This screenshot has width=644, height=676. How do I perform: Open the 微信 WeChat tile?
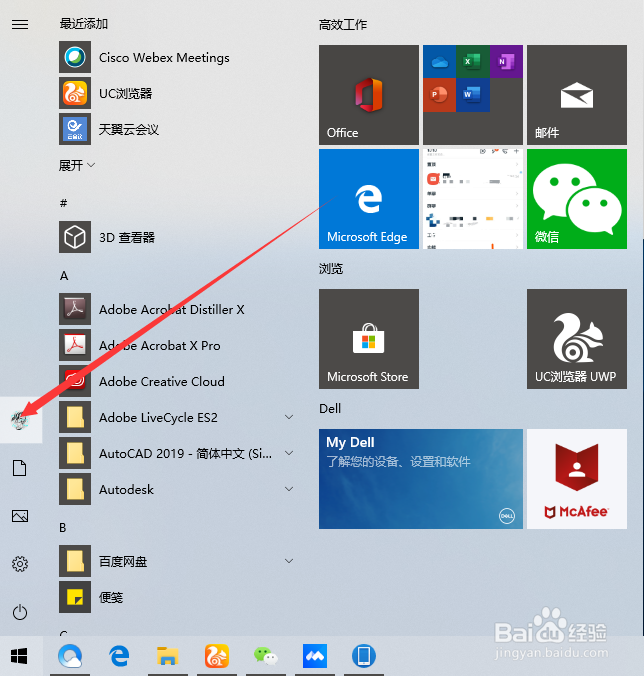[577, 199]
